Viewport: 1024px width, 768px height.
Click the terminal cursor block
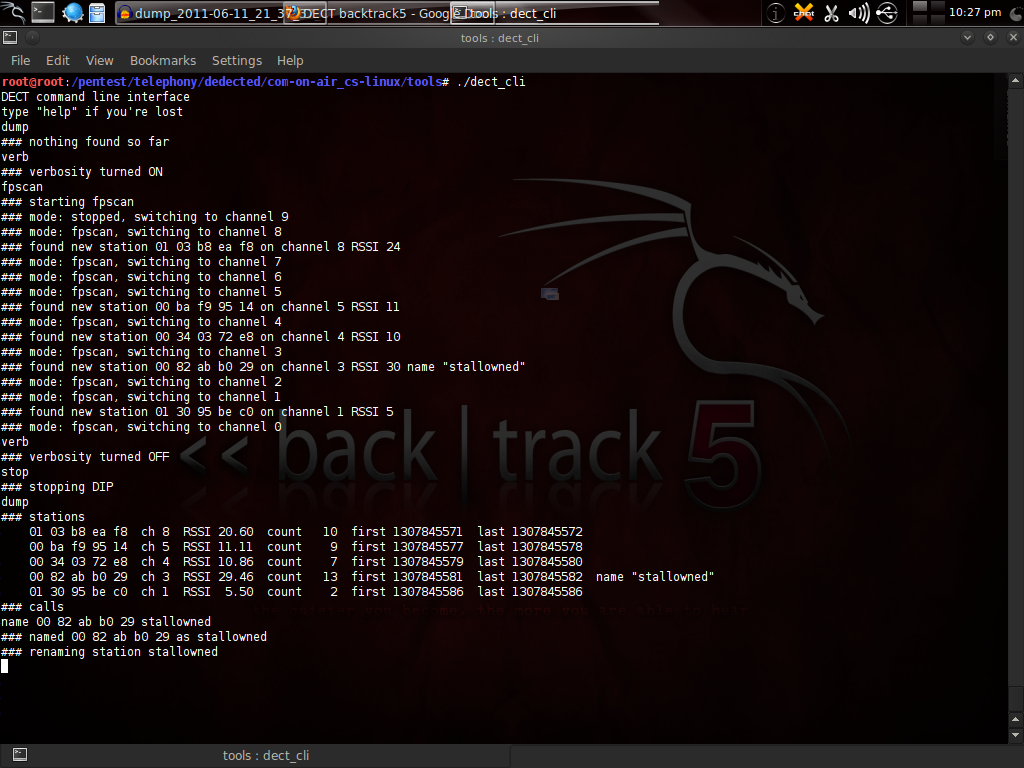(5, 666)
